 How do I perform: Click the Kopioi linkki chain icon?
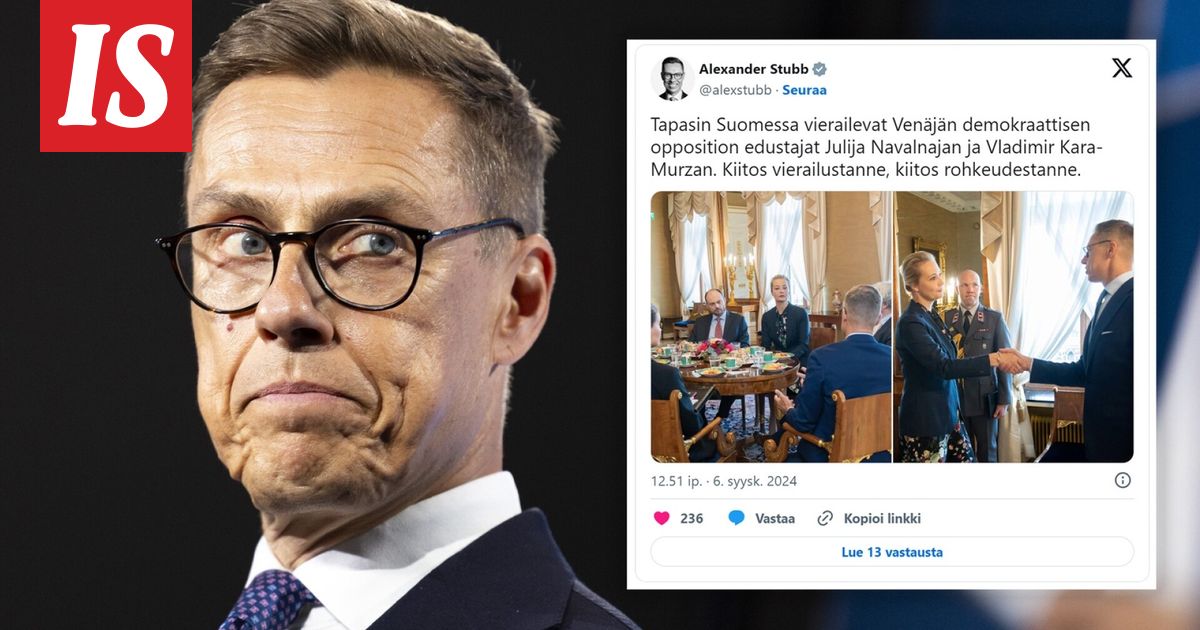(825, 518)
